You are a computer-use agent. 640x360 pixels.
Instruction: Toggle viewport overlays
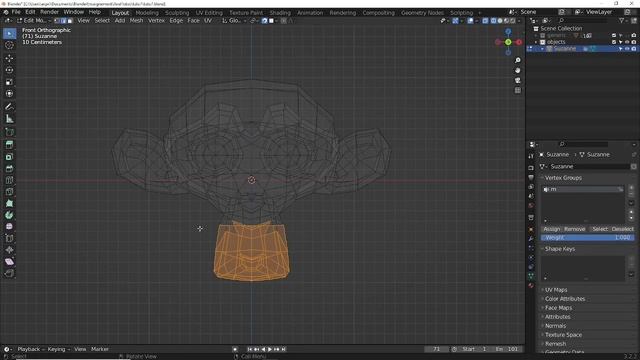tap(471, 20)
